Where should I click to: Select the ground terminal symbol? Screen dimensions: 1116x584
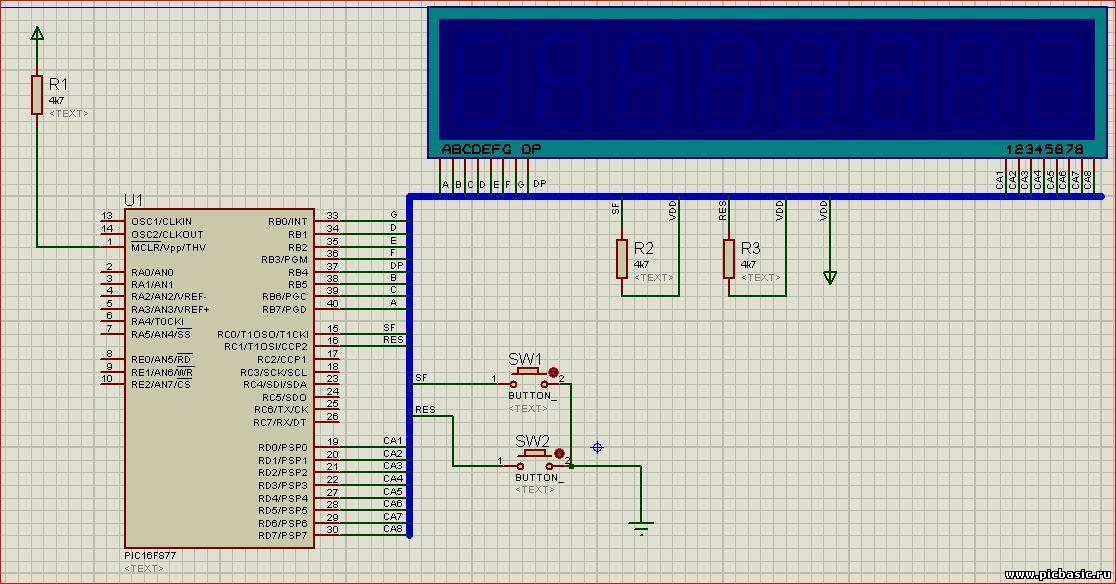click(641, 527)
